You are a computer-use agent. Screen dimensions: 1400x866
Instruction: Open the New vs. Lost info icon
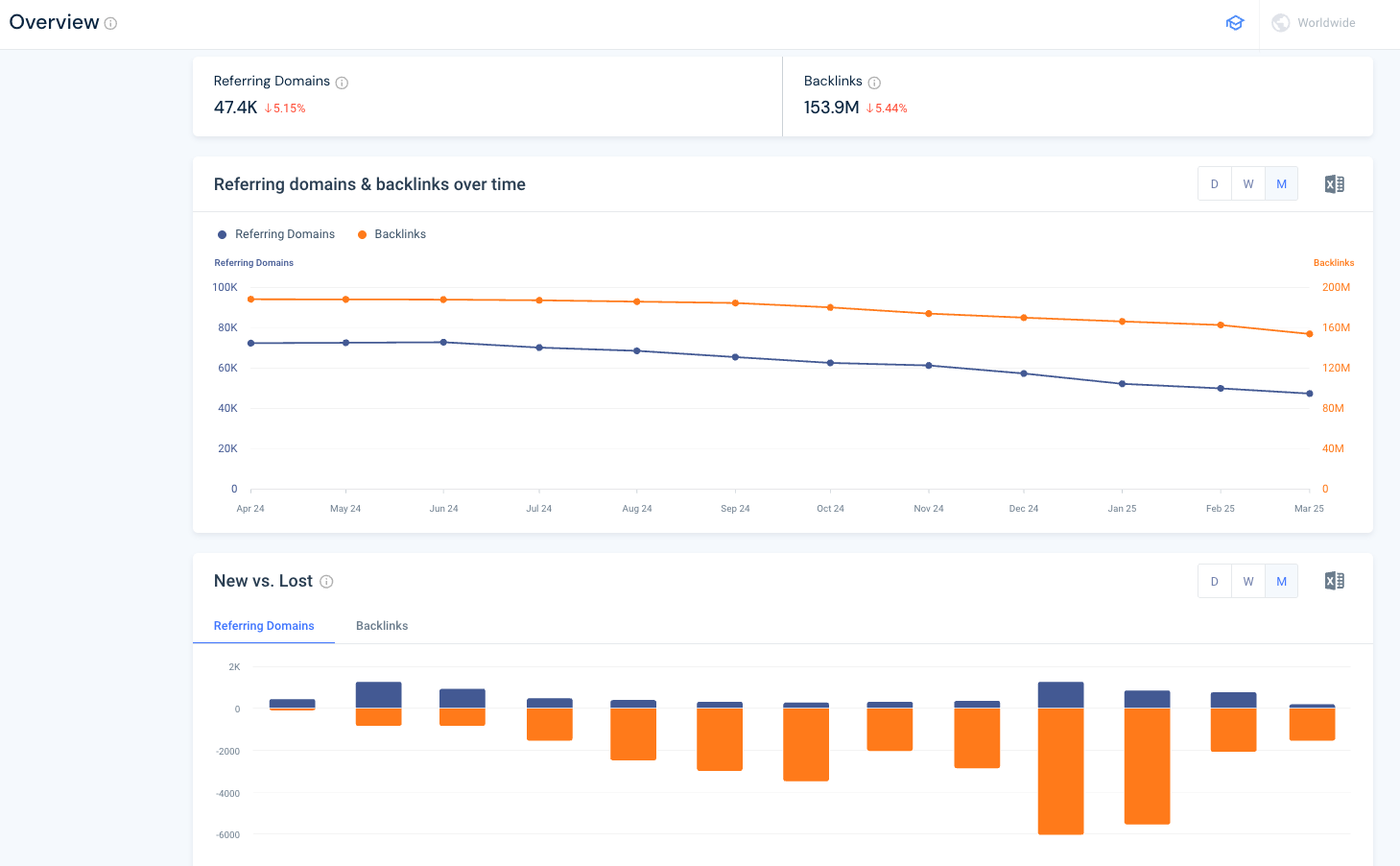click(x=326, y=581)
